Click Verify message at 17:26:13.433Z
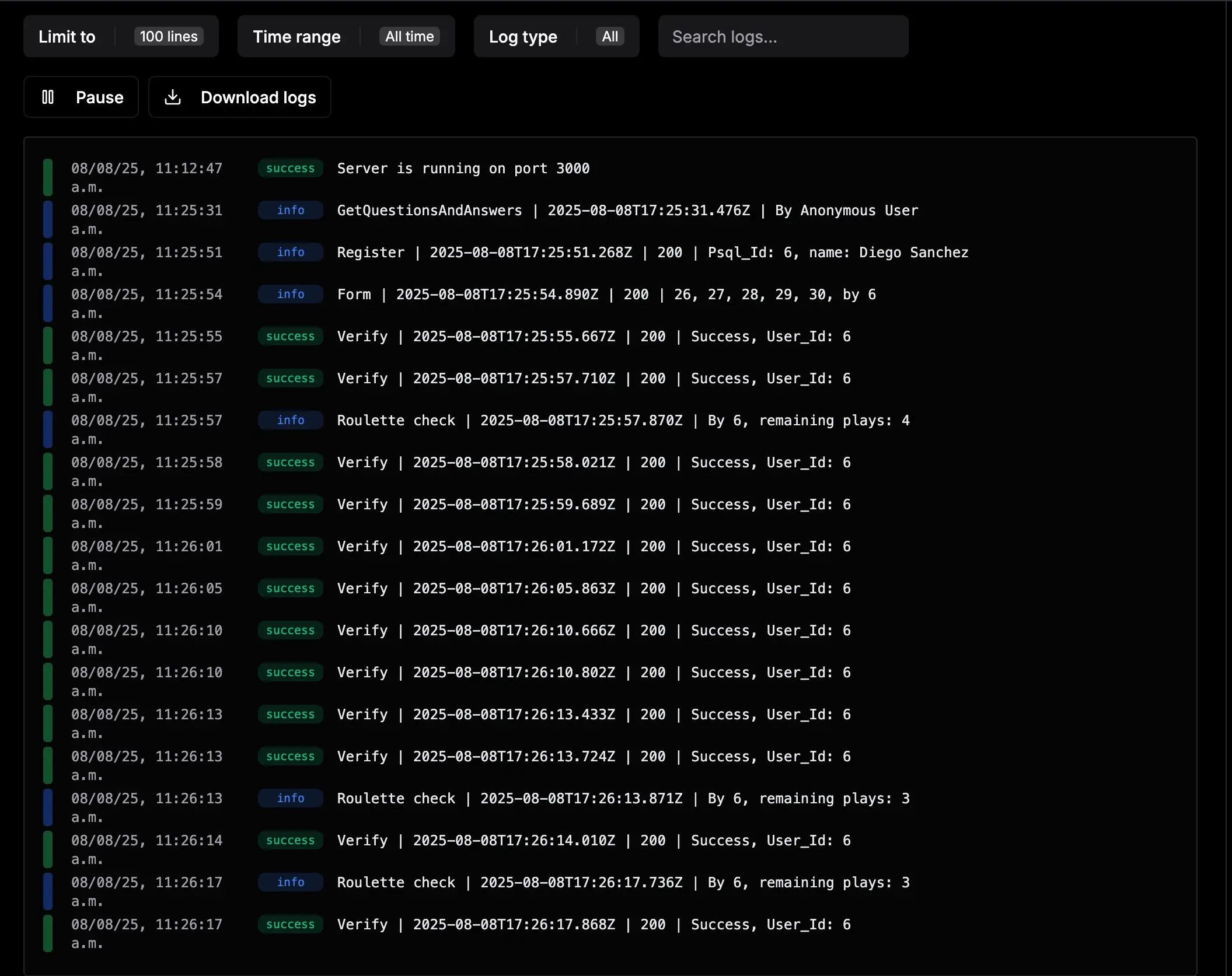 point(594,715)
